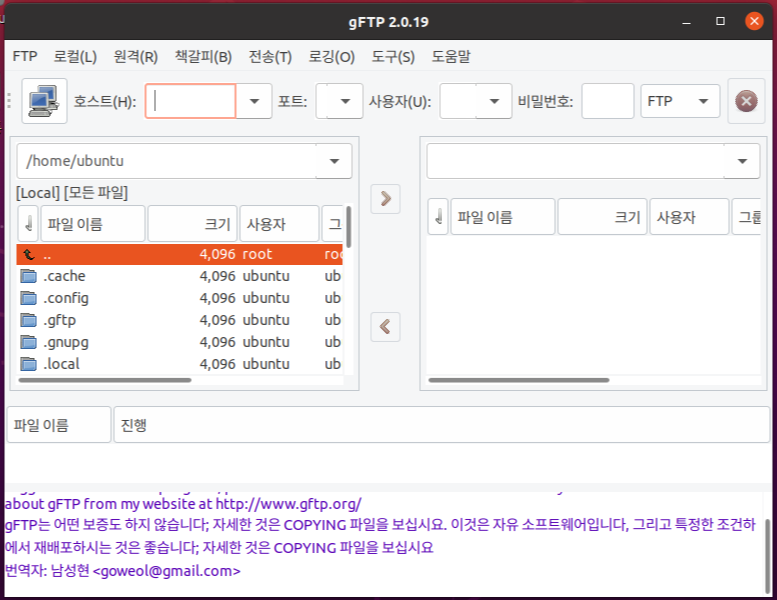777x600 pixels.
Task: Click remote pane horizontal scrollbar
Action: (x=519, y=380)
